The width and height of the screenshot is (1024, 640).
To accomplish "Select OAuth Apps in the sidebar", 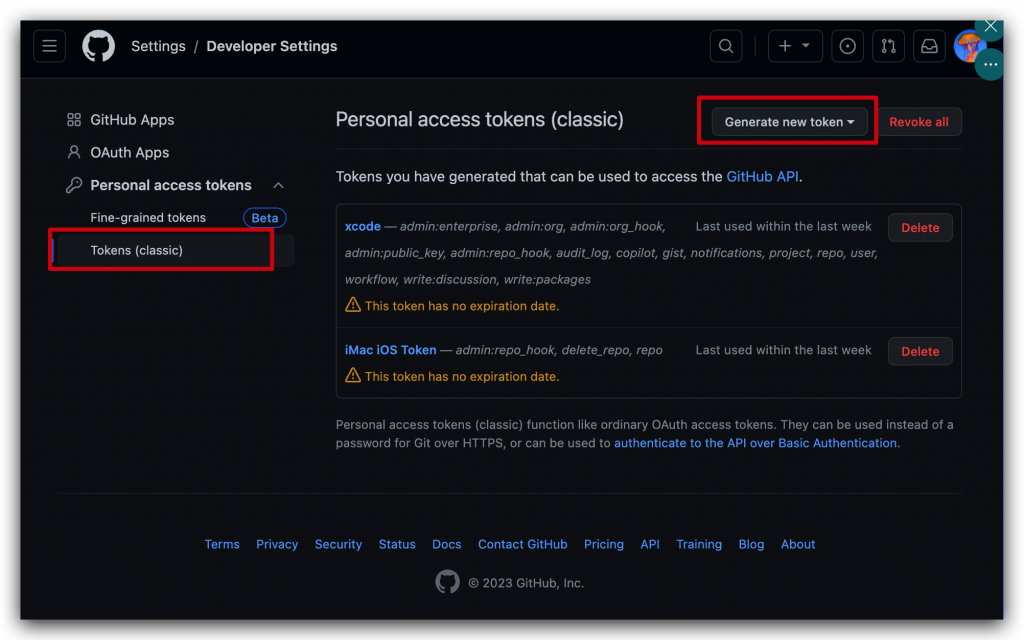I will coord(129,153).
